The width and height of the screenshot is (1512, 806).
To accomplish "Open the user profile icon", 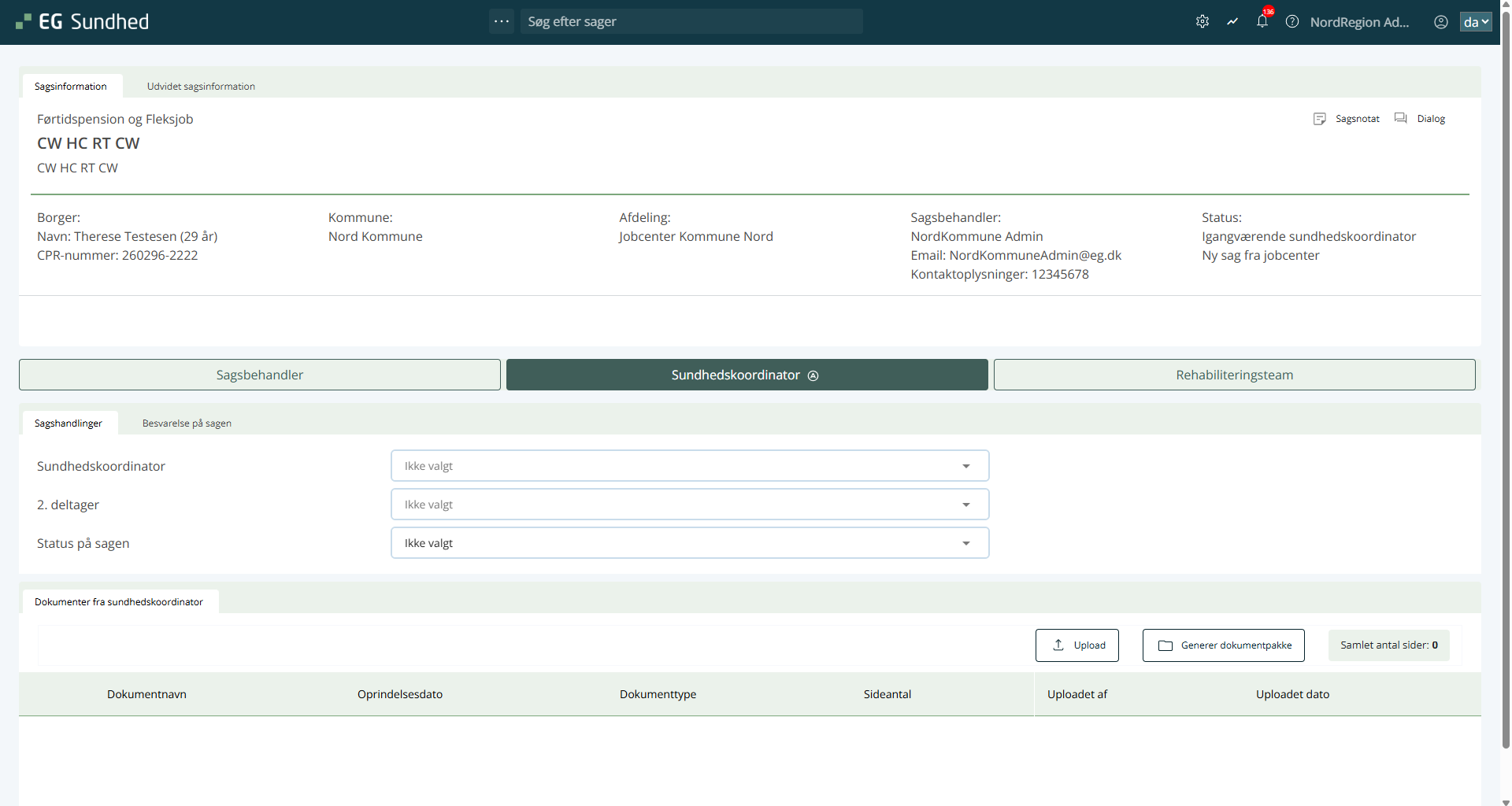I will [x=1440, y=22].
